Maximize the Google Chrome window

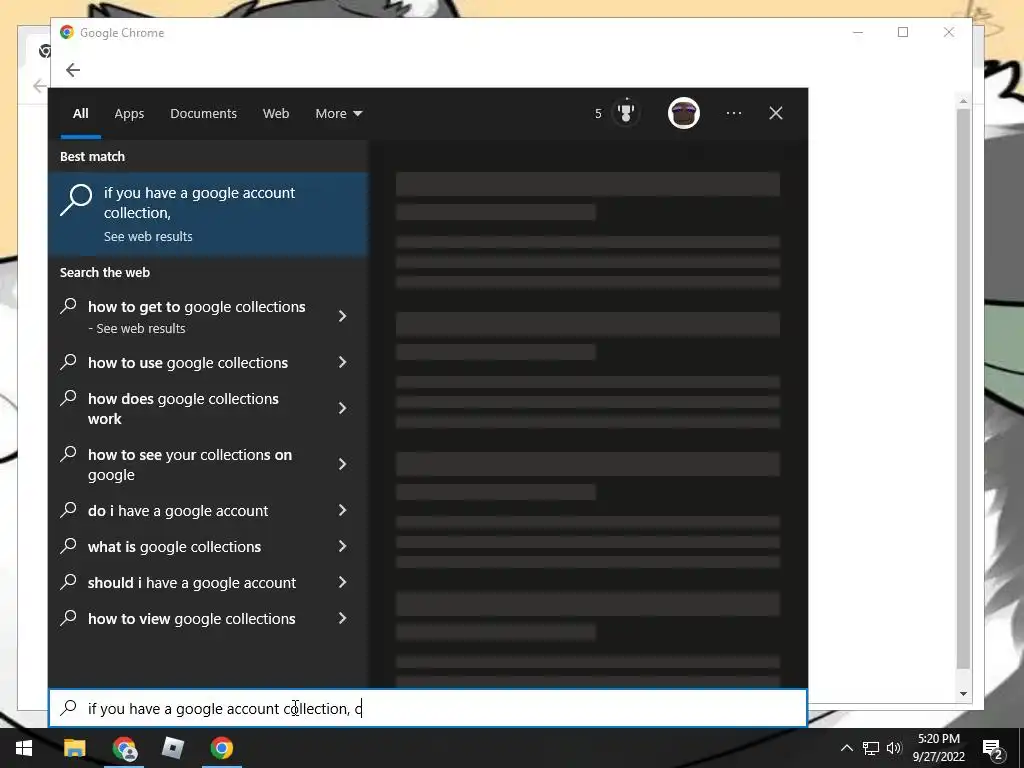903,32
